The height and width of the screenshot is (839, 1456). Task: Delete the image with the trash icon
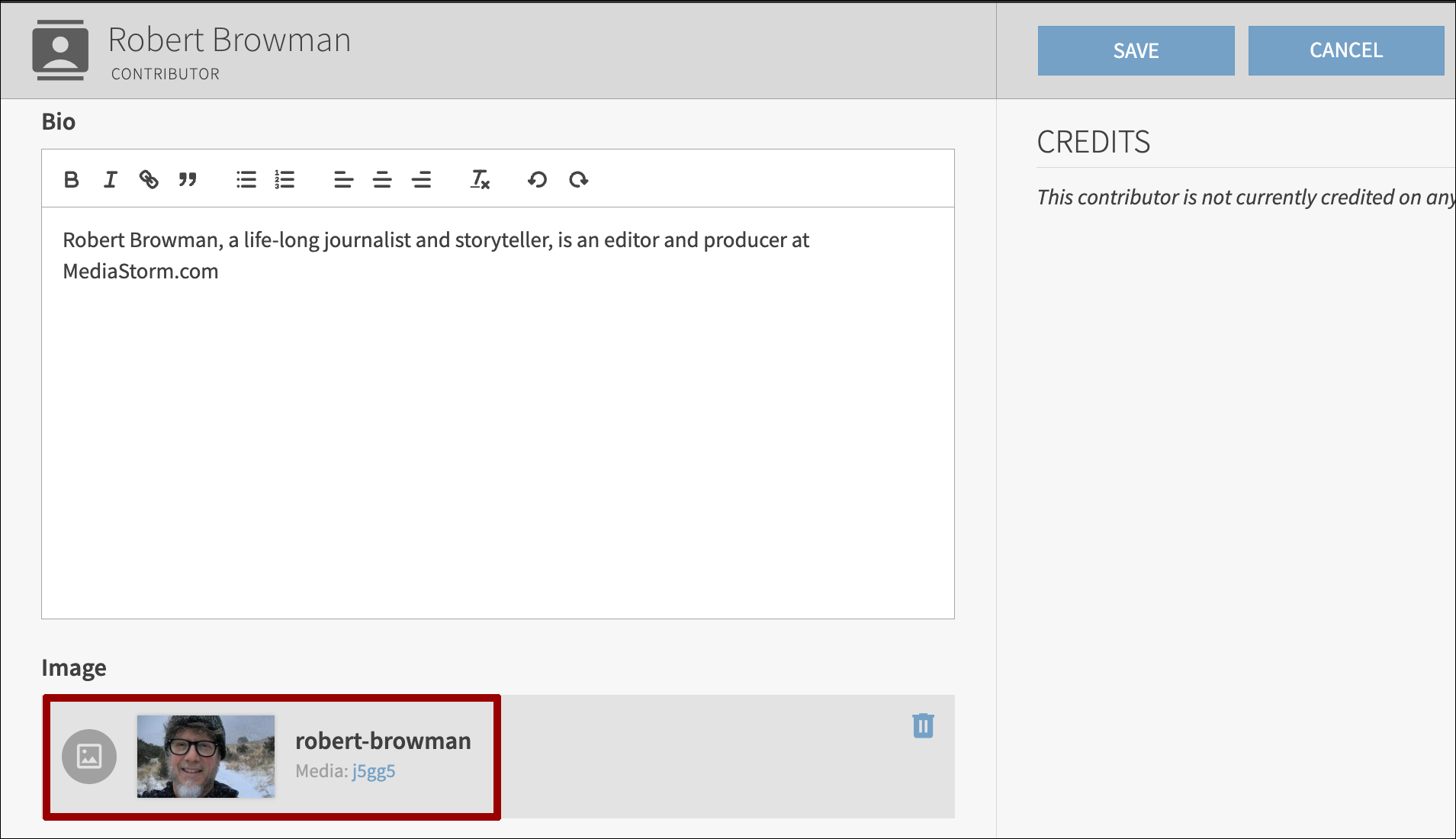[x=923, y=725]
